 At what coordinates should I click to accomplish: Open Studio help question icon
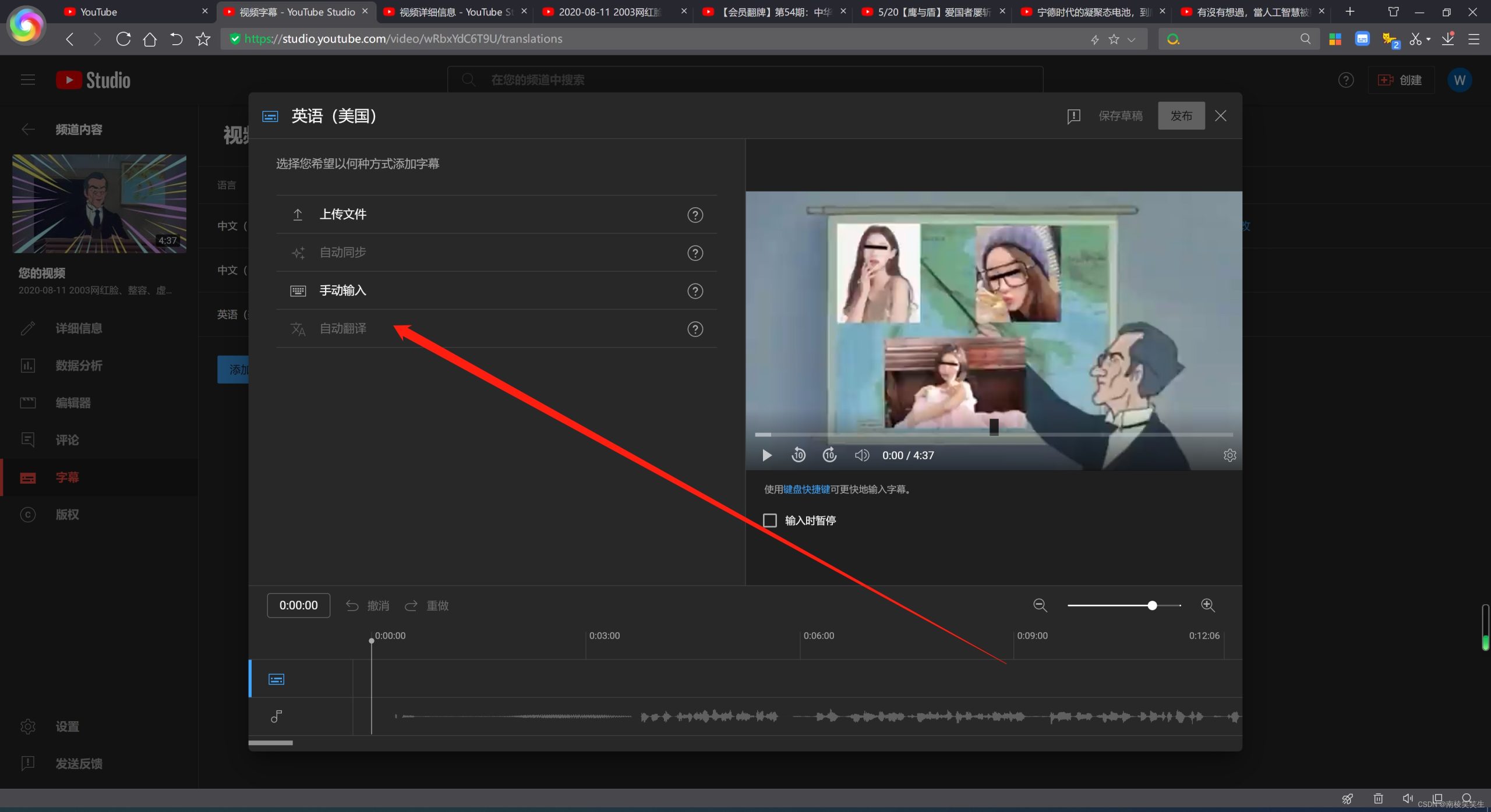tap(1345, 80)
